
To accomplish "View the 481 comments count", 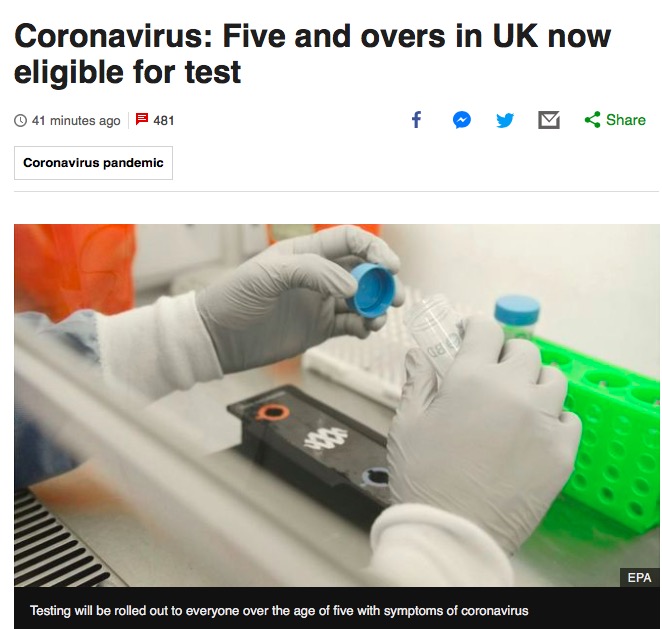I will pos(164,121).
